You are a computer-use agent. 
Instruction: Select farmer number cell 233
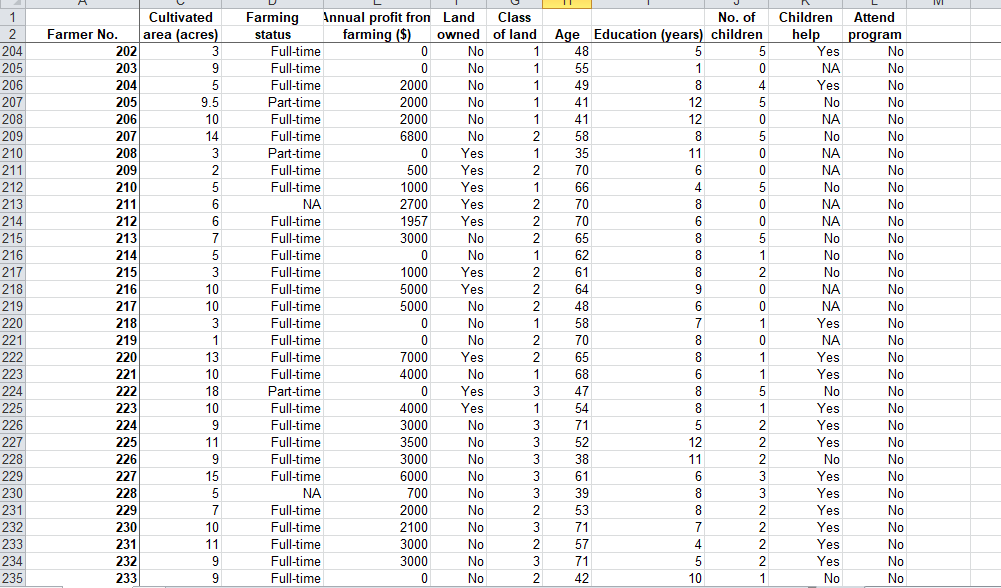click(x=82, y=578)
